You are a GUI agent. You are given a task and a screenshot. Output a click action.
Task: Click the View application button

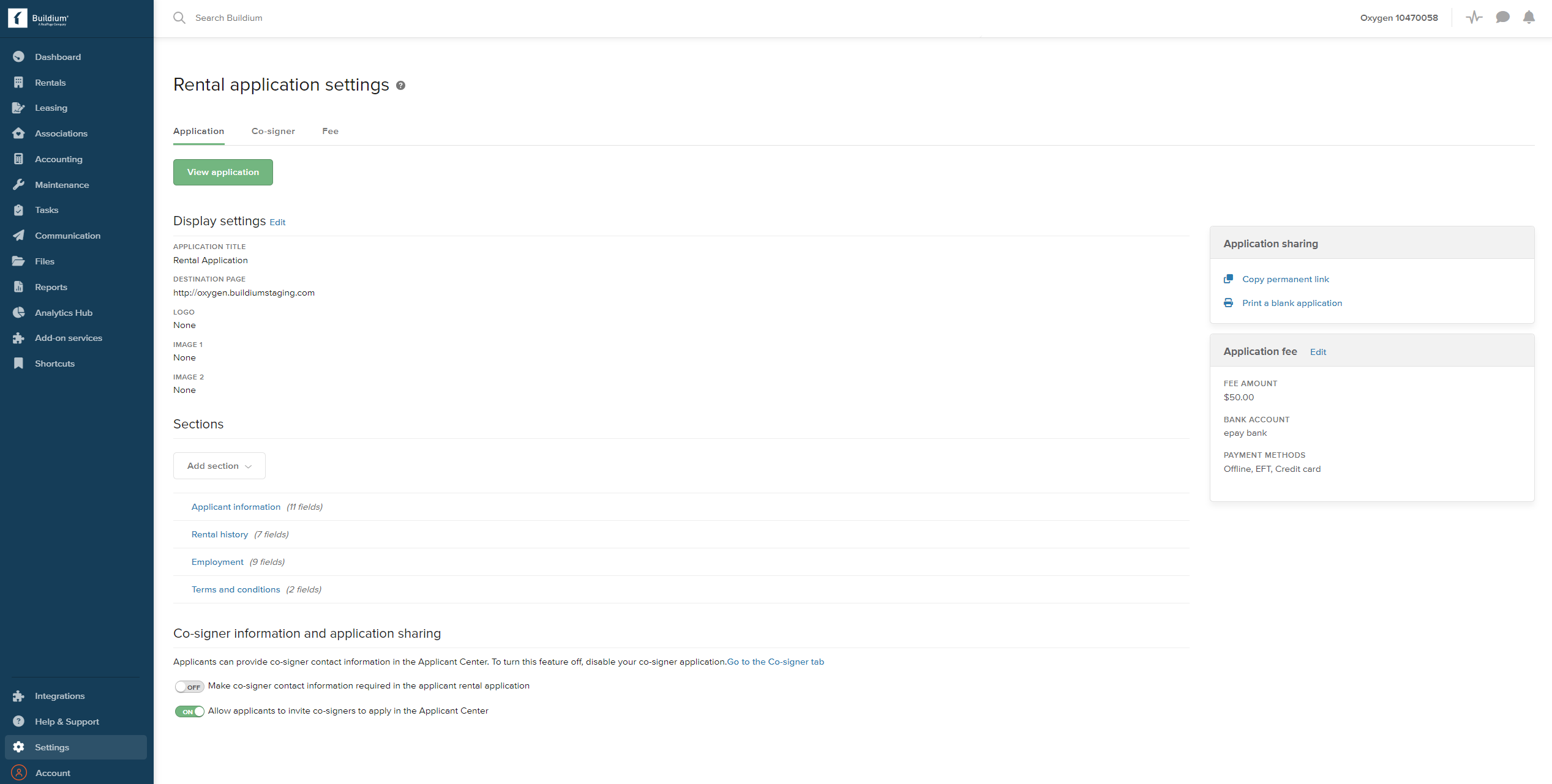point(223,172)
